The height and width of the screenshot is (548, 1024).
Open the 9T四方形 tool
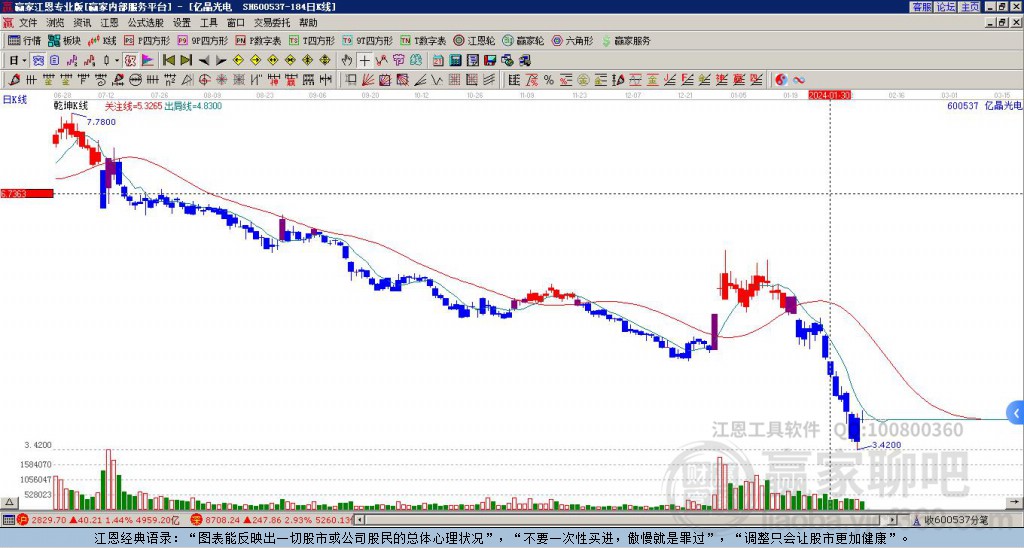pyautogui.click(x=368, y=40)
